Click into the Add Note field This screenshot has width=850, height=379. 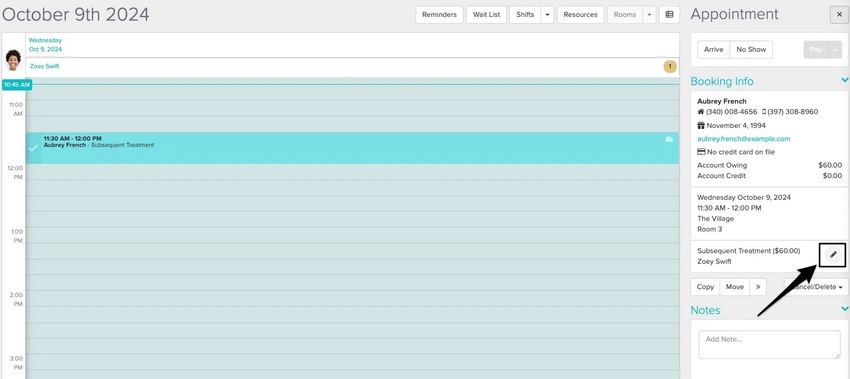point(769,344)
